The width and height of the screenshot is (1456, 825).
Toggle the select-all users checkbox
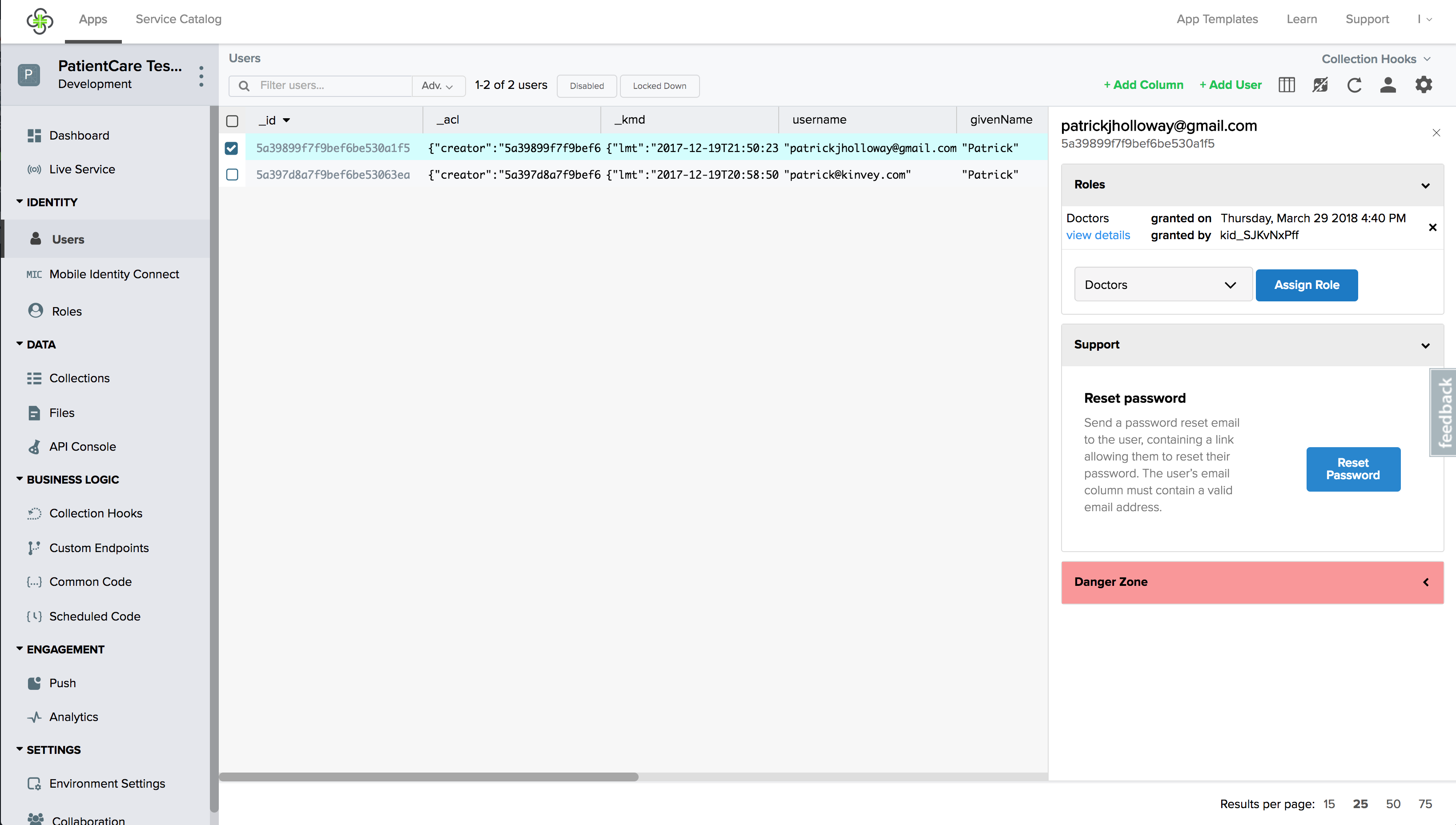tap(232, 121)
